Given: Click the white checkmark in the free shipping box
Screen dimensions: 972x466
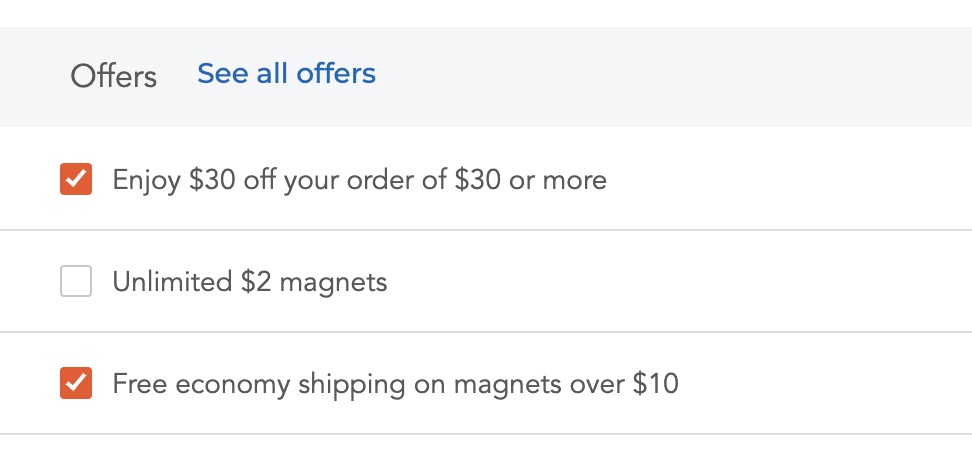Looking at the screenshot, I should (x=76, y=383).
